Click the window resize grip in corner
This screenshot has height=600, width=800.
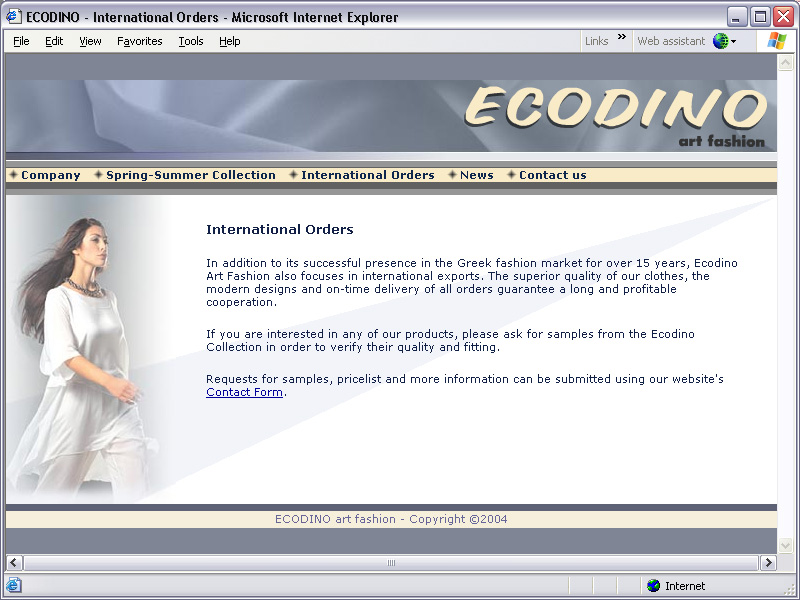pyautogui.click(x=791, y=589)
